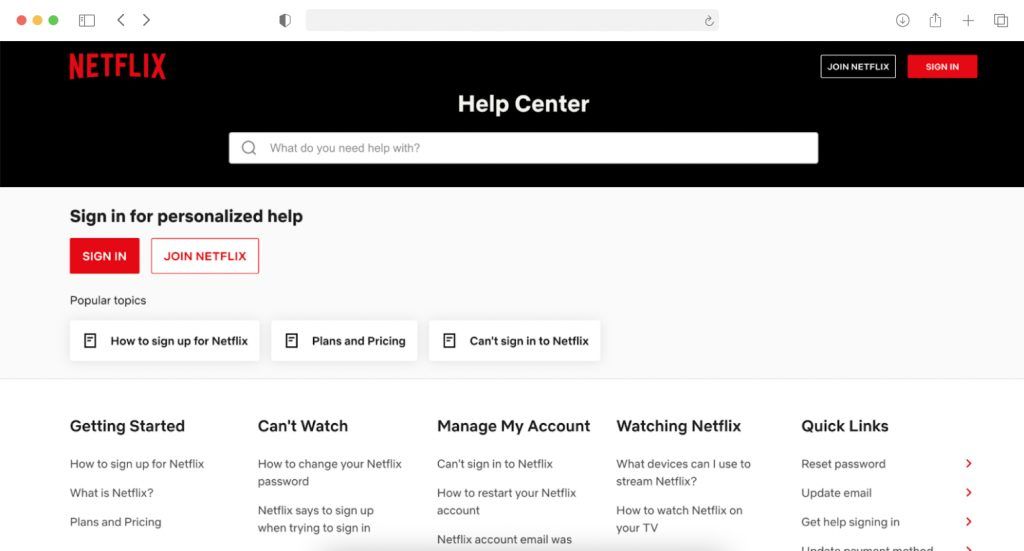The height and width of the screenshot is (551, 1024).
Task: Open the privacy shield icon
Action: click(x=285, y=20)
